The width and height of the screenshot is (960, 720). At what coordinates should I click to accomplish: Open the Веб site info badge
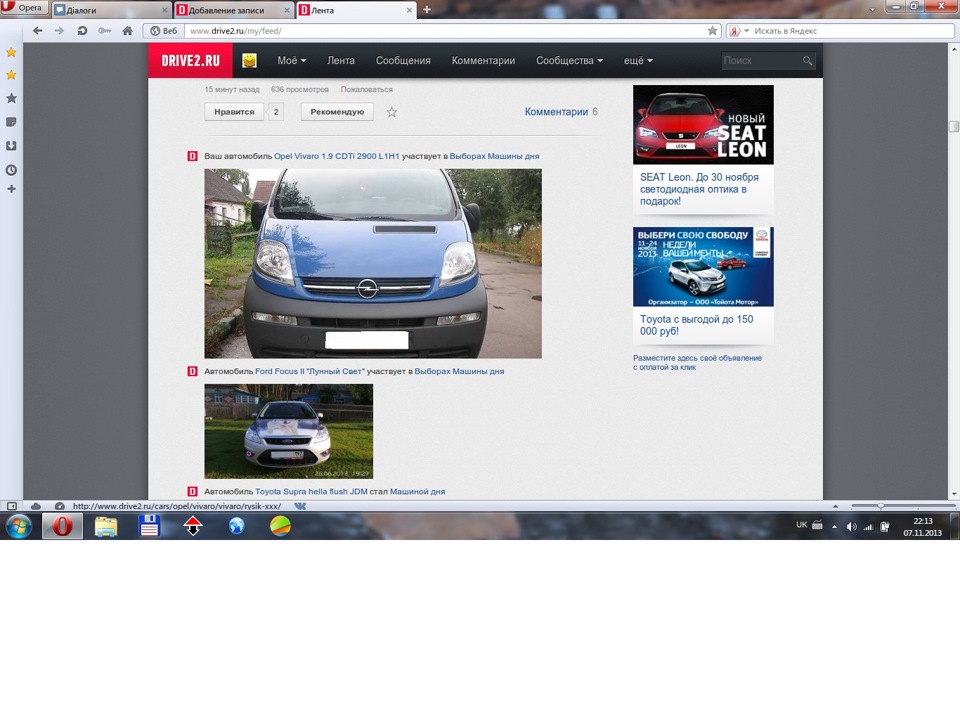(x=164, y=31)
